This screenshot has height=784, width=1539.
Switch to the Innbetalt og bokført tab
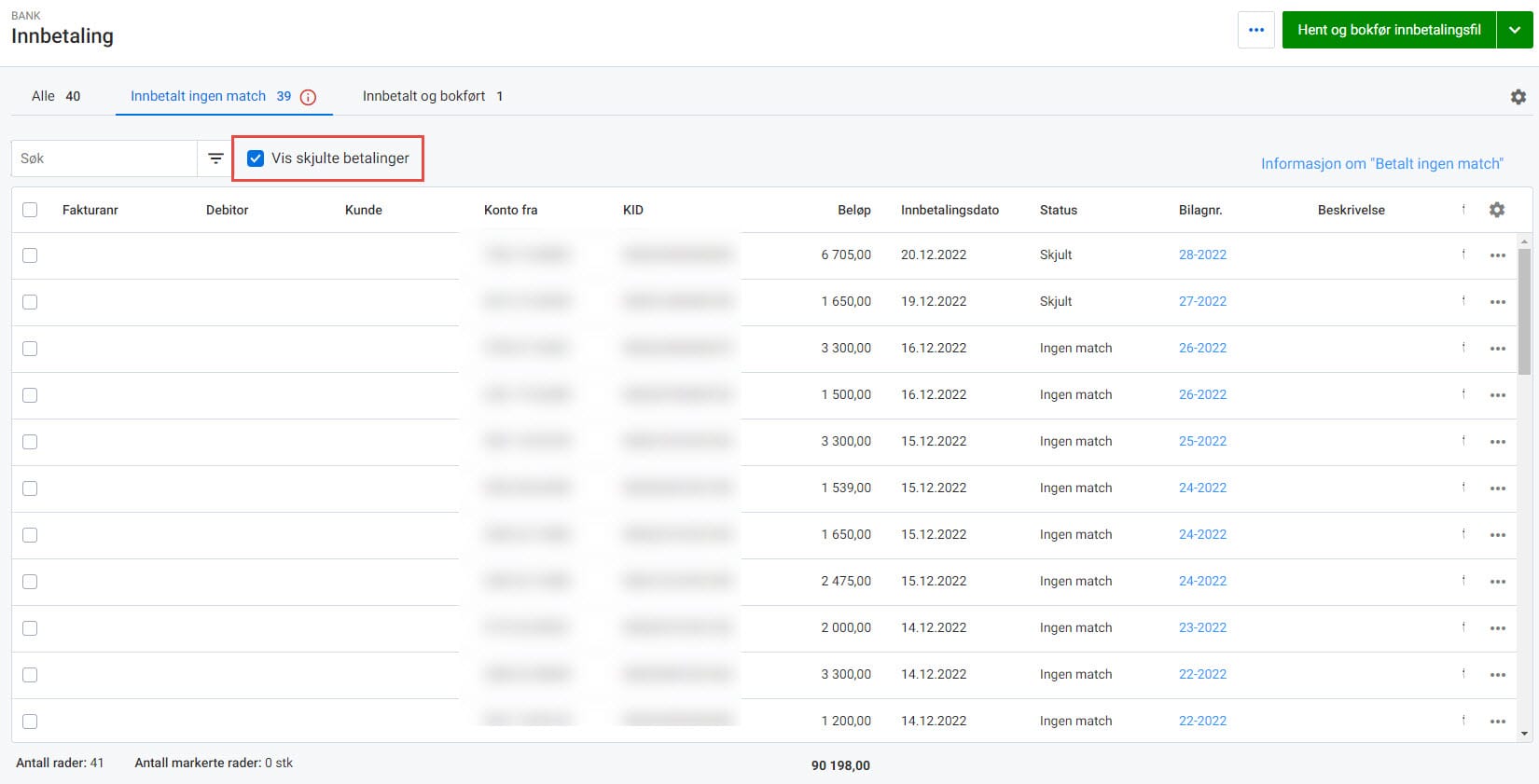coord(433,96)
